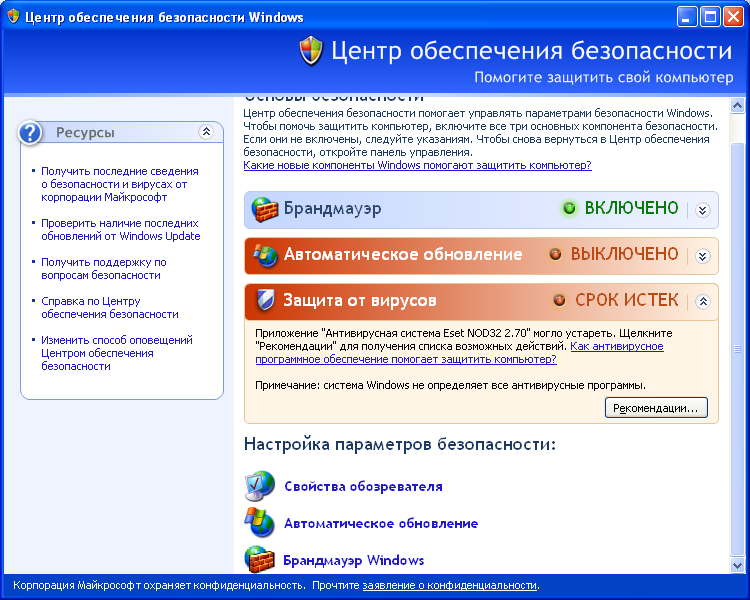This screenshot has width=750, height=600.
Task: Click the Ресурсы panel title
Action: tap(85, 133)
